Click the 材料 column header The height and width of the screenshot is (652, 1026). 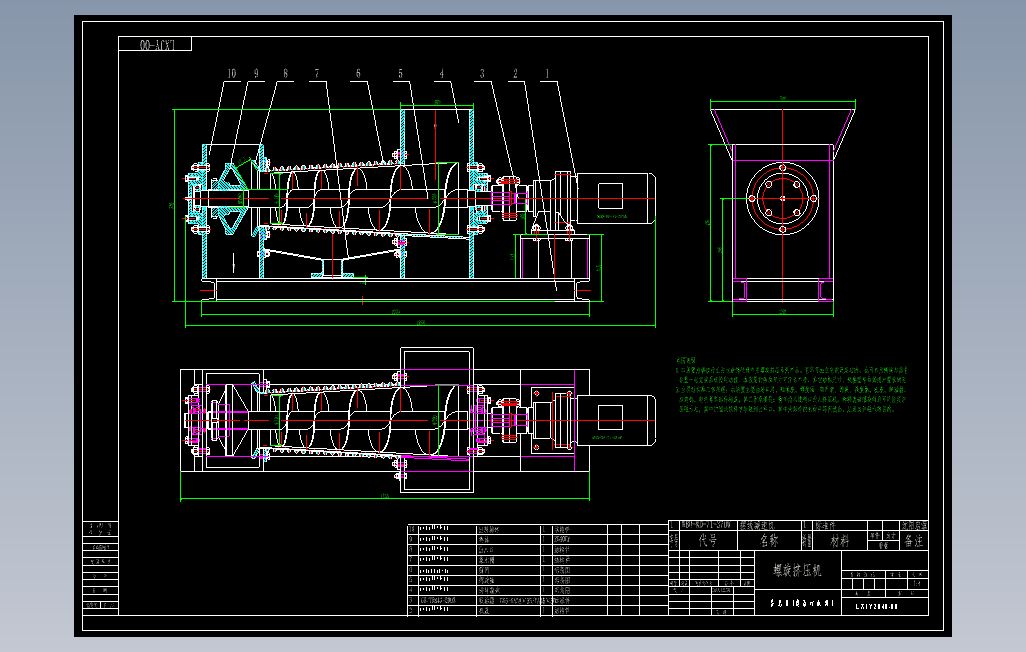pyautogui.click(x=840, y=540)
